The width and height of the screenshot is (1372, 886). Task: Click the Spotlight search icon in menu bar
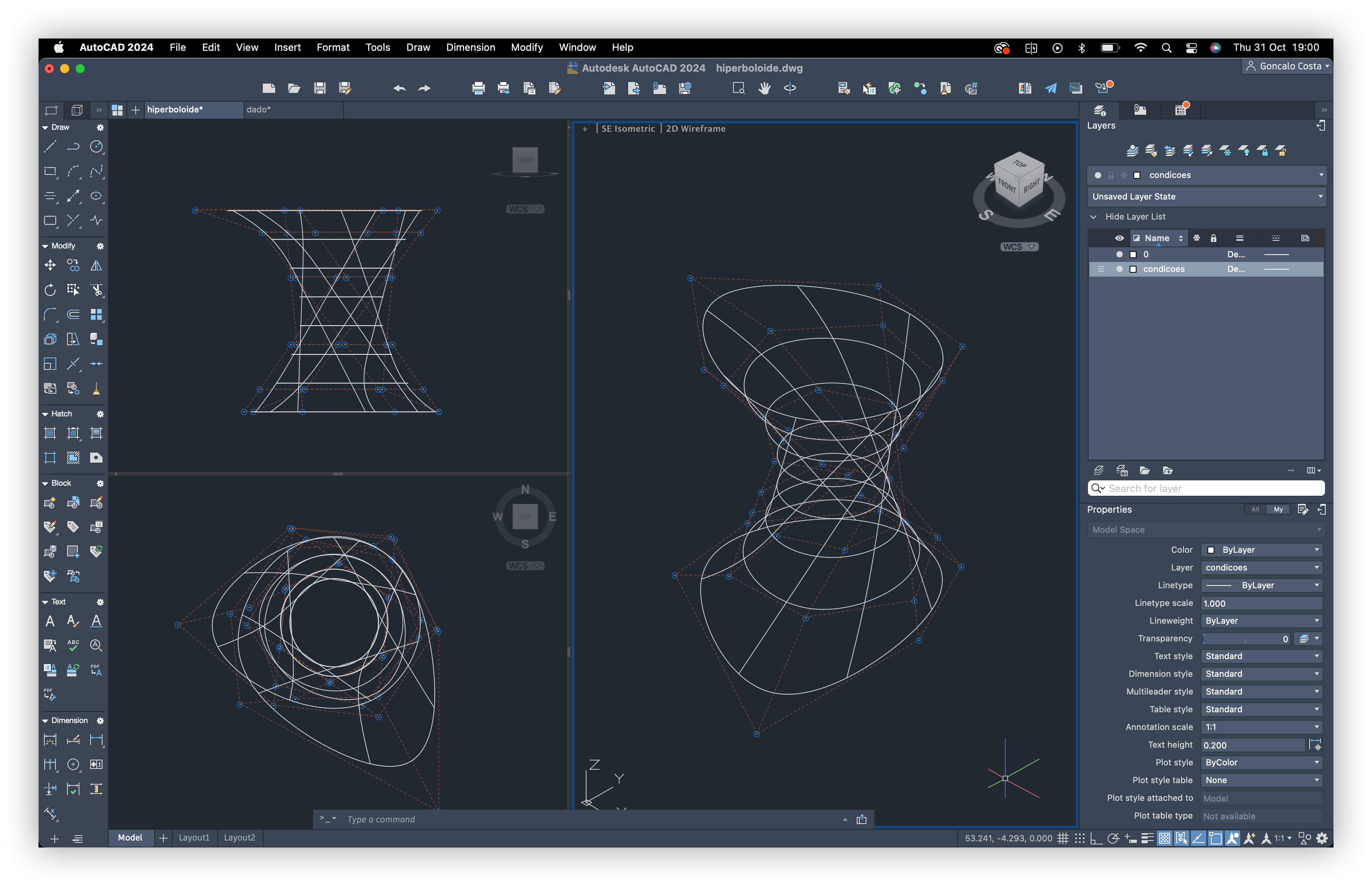[x=1167, y=48]
